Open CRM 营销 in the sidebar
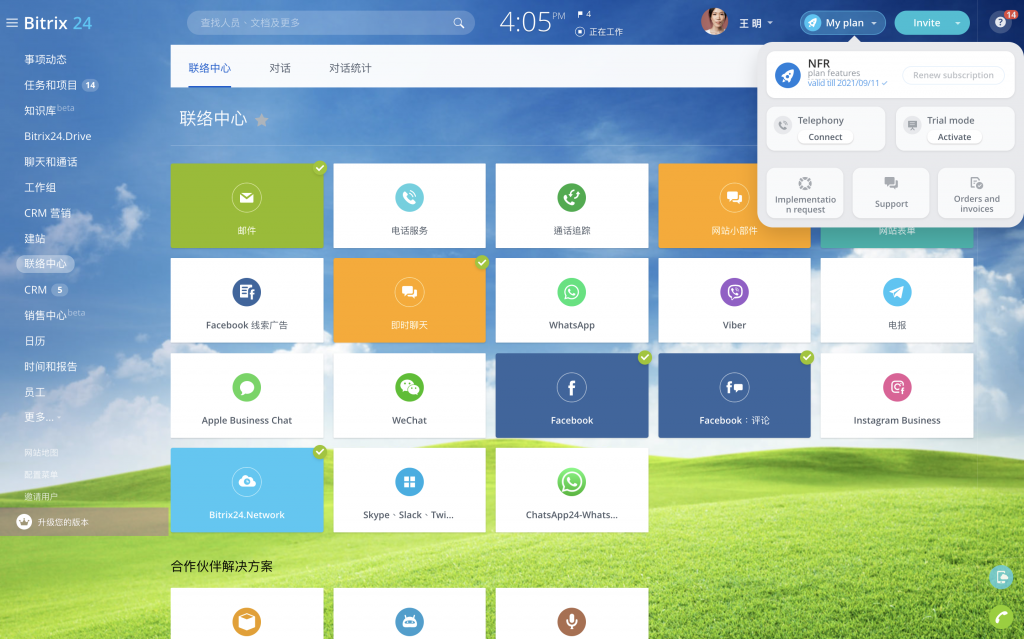Image resolution: width=1024 pixels, height=639 pixels. [x=48, y=213]
